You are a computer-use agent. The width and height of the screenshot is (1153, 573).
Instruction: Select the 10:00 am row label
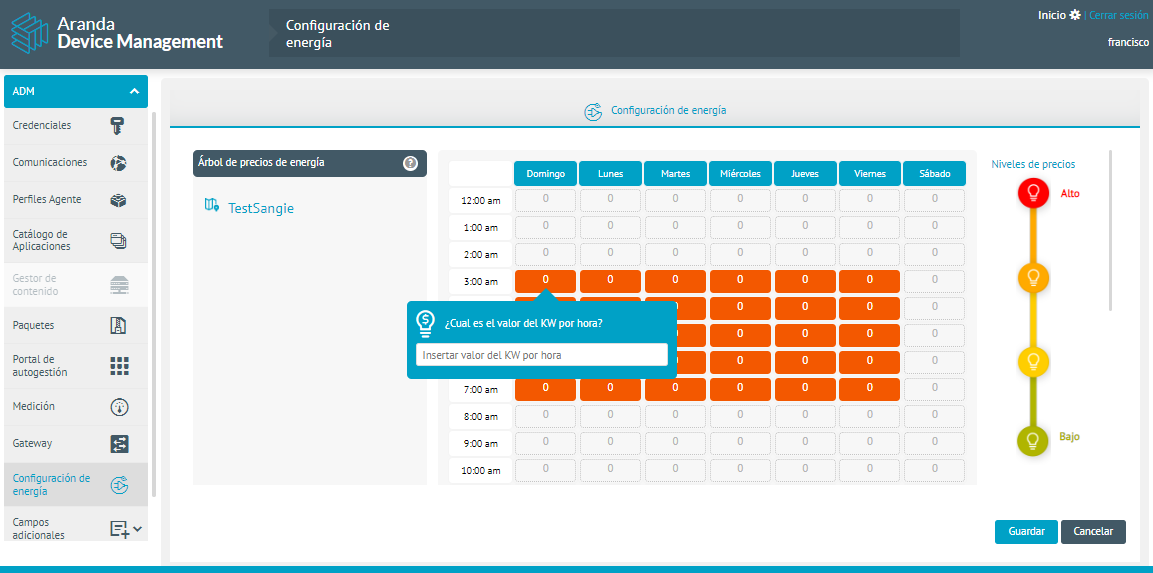click(x=480, y=470)
